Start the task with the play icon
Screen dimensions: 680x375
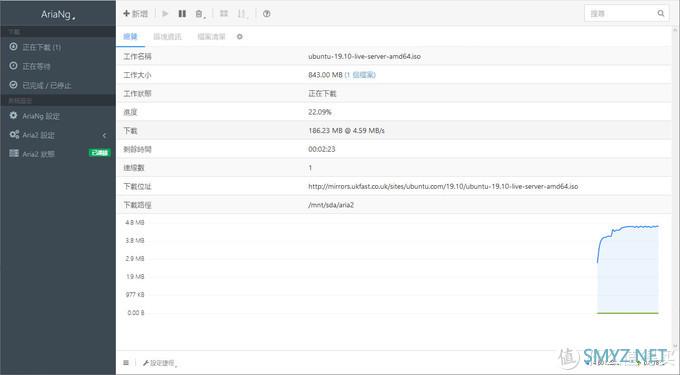(x=165, y=14)
